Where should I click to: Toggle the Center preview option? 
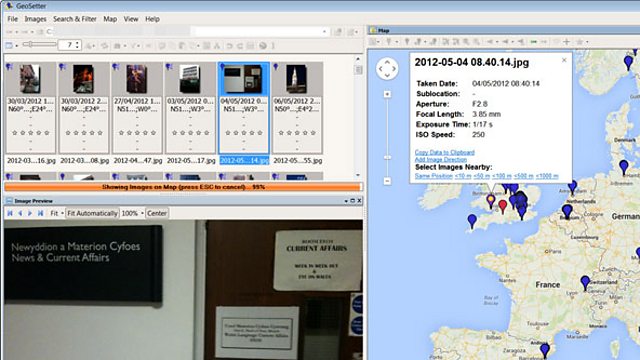click(157, 213)
